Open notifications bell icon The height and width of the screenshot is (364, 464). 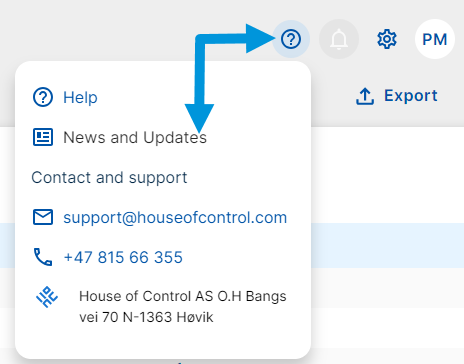point(339,39)
